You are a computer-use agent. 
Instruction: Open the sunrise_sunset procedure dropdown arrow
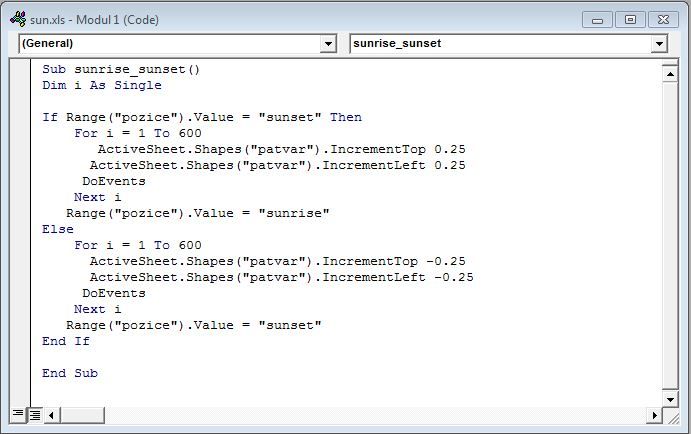point(659,44)
